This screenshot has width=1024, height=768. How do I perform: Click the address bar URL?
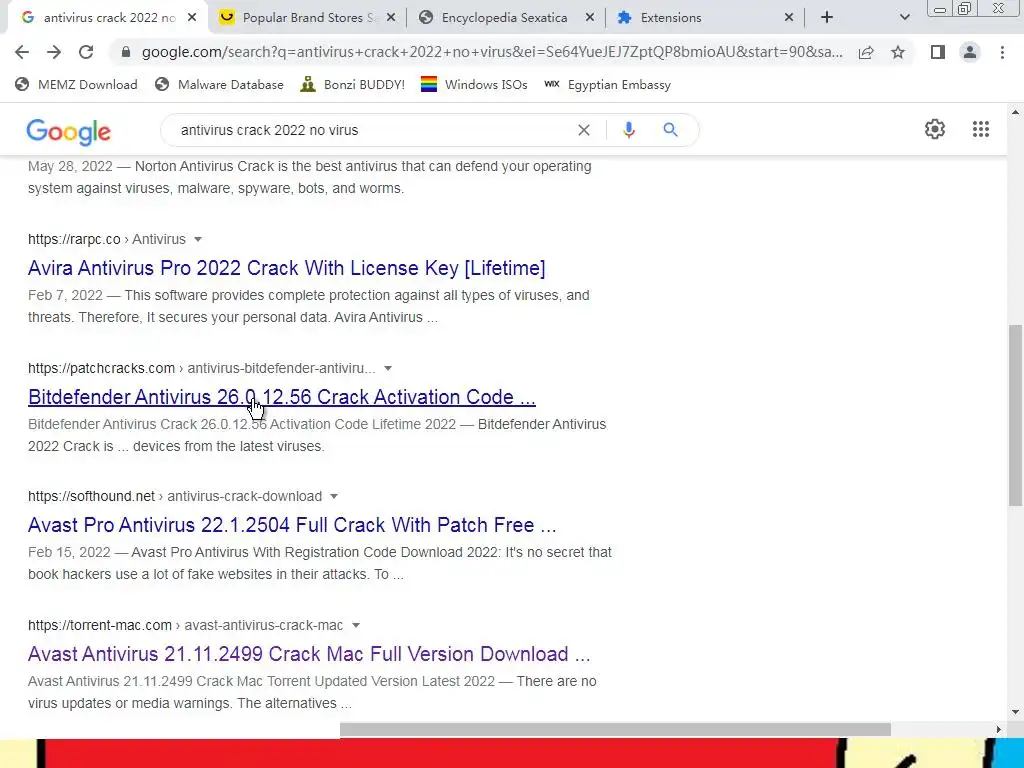tap(492, 52)
